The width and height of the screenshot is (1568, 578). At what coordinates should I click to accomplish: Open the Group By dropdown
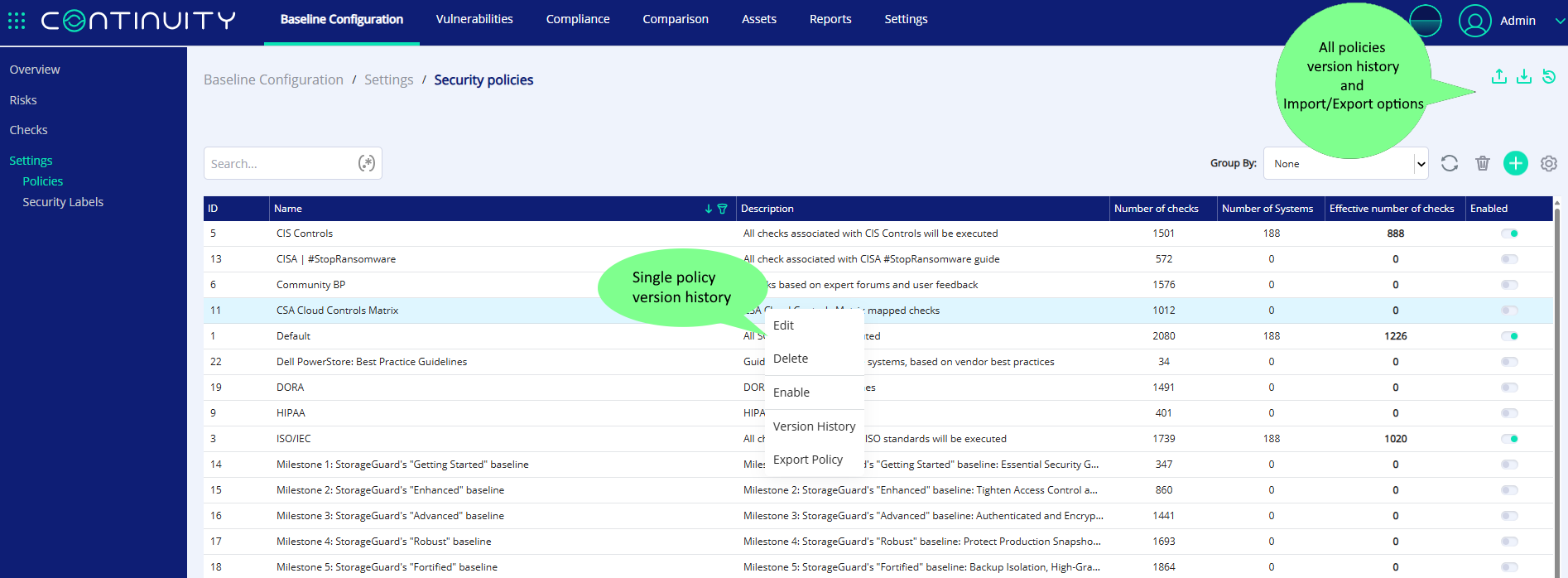coord(1346,163)
